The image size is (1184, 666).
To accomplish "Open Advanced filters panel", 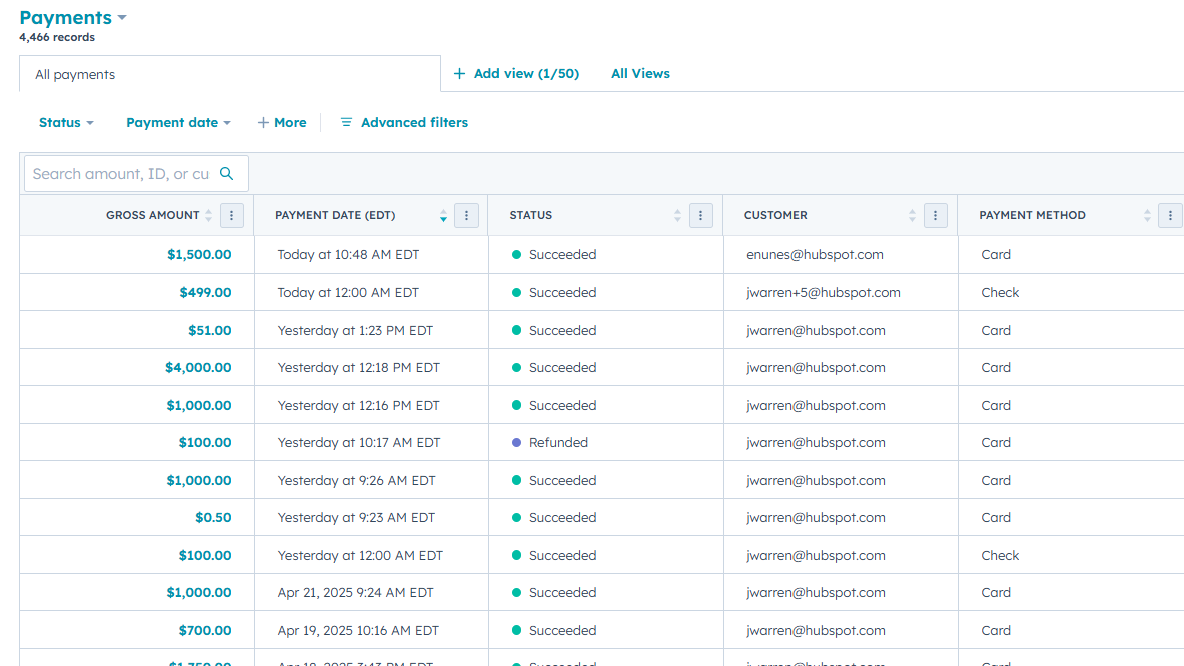I will pyautogui.click(x=404, y=123).
